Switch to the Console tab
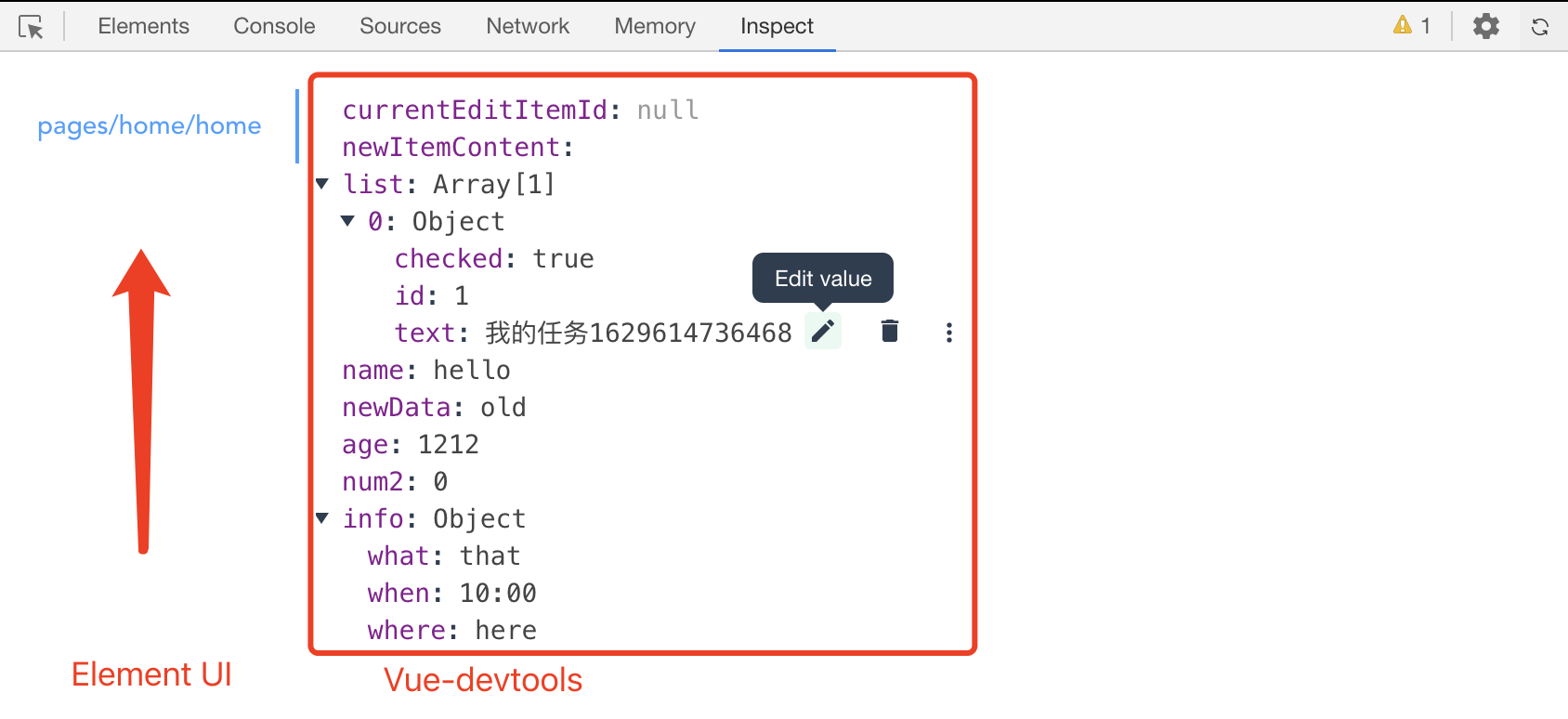 (274, 26)
